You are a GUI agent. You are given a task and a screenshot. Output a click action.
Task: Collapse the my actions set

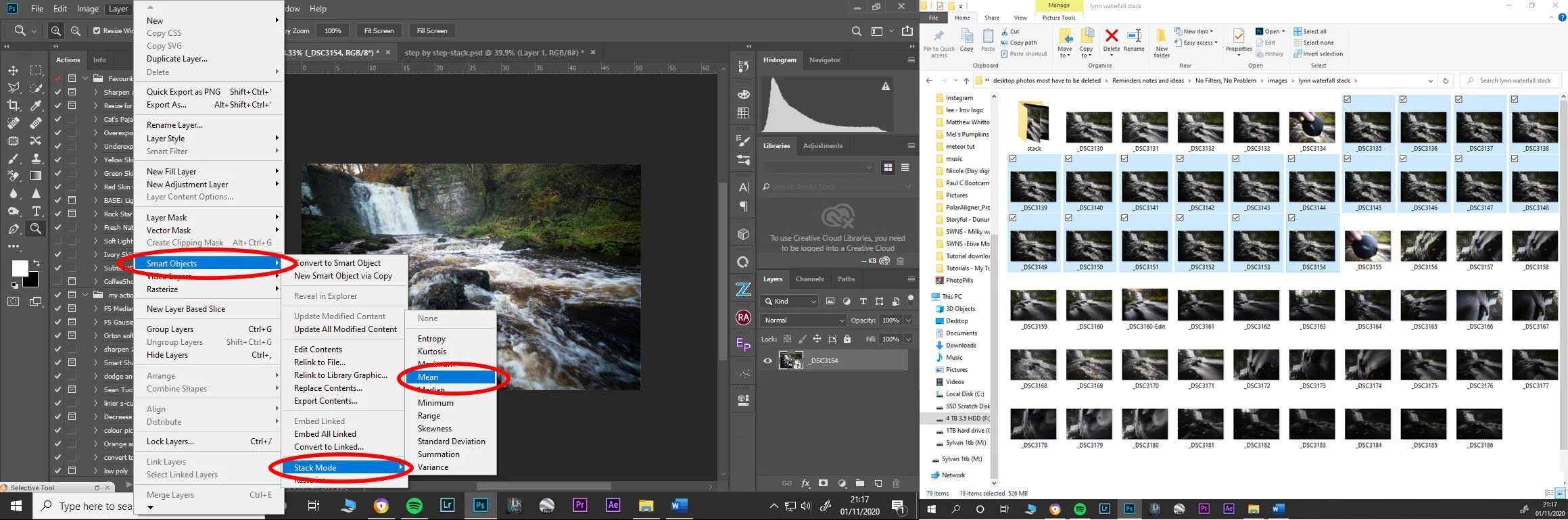pos(85,295)
